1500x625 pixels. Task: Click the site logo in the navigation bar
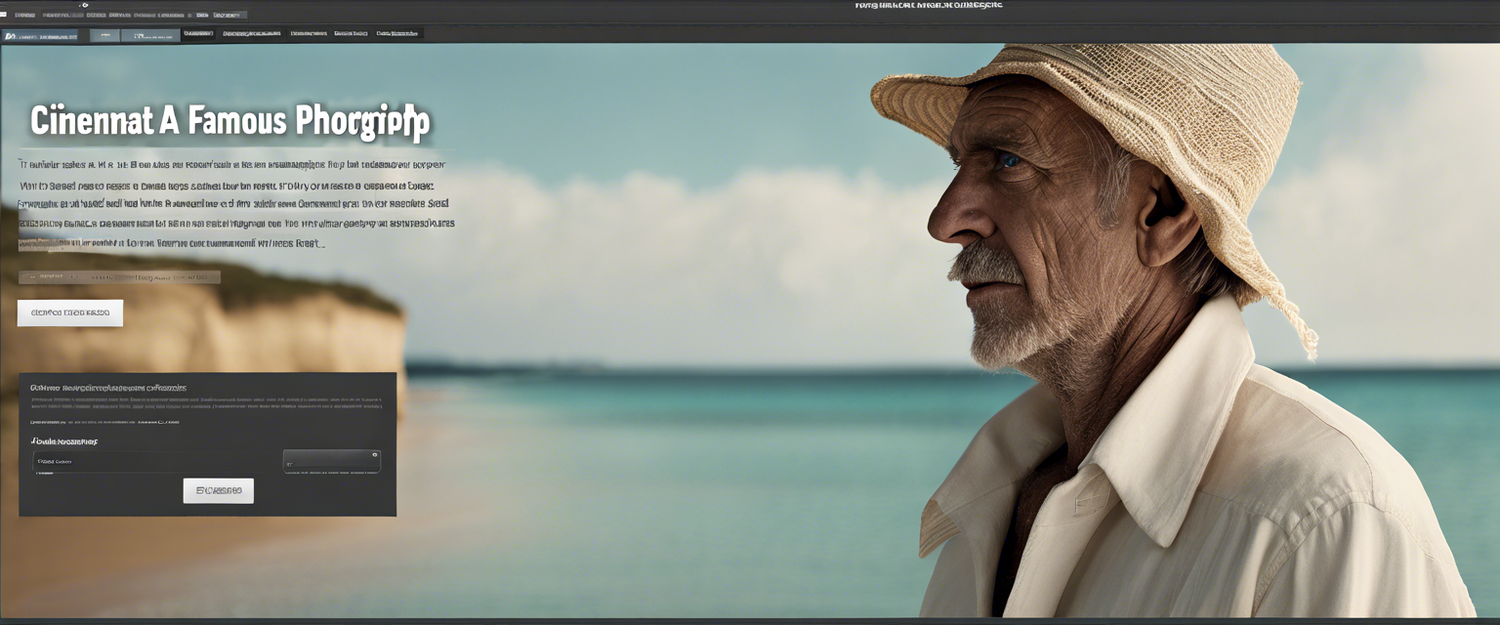pos(40,35)
